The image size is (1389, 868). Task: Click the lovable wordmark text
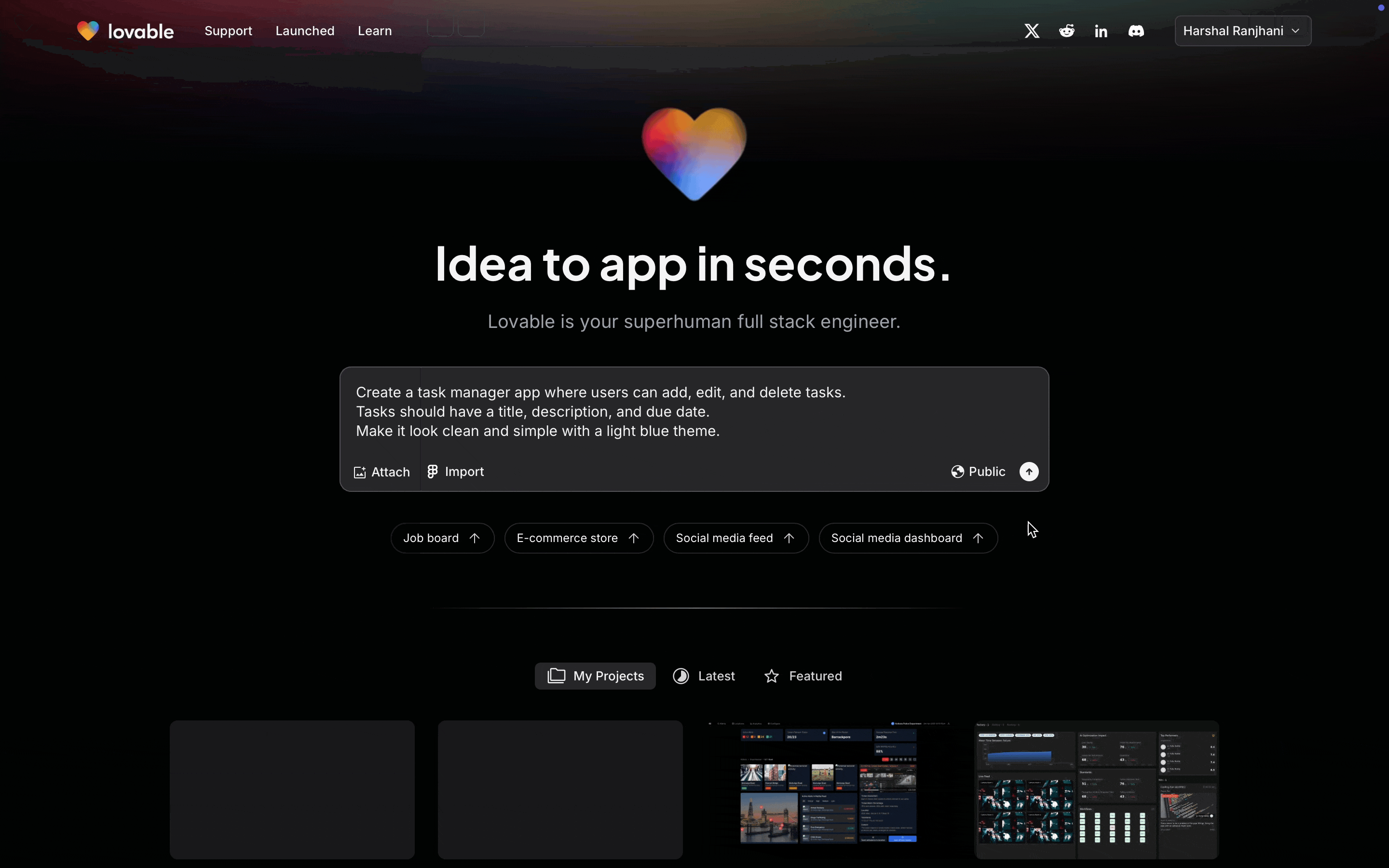(x=141, y=31)
